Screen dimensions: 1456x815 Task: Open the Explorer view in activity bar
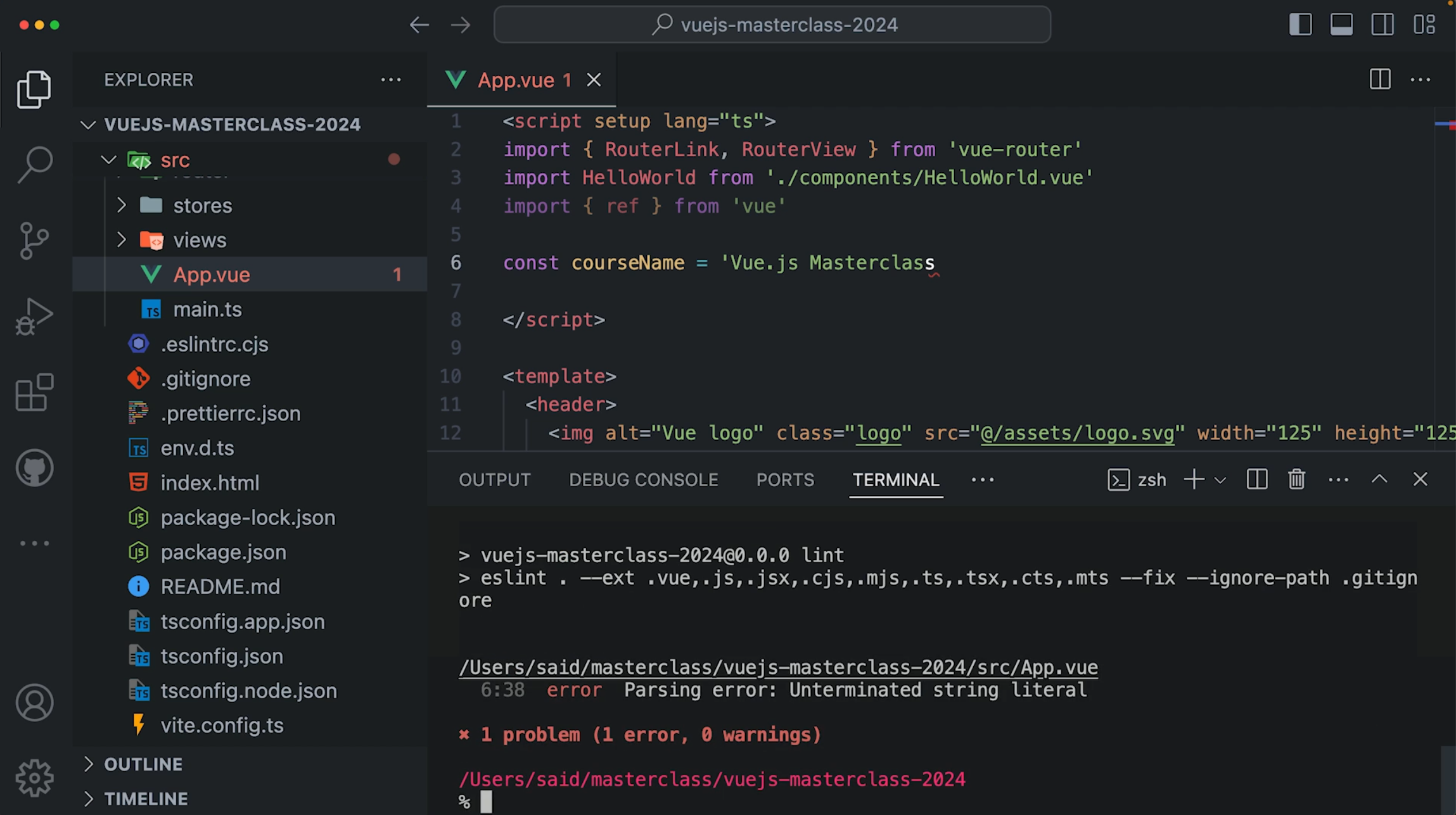[x=34, y=89]
